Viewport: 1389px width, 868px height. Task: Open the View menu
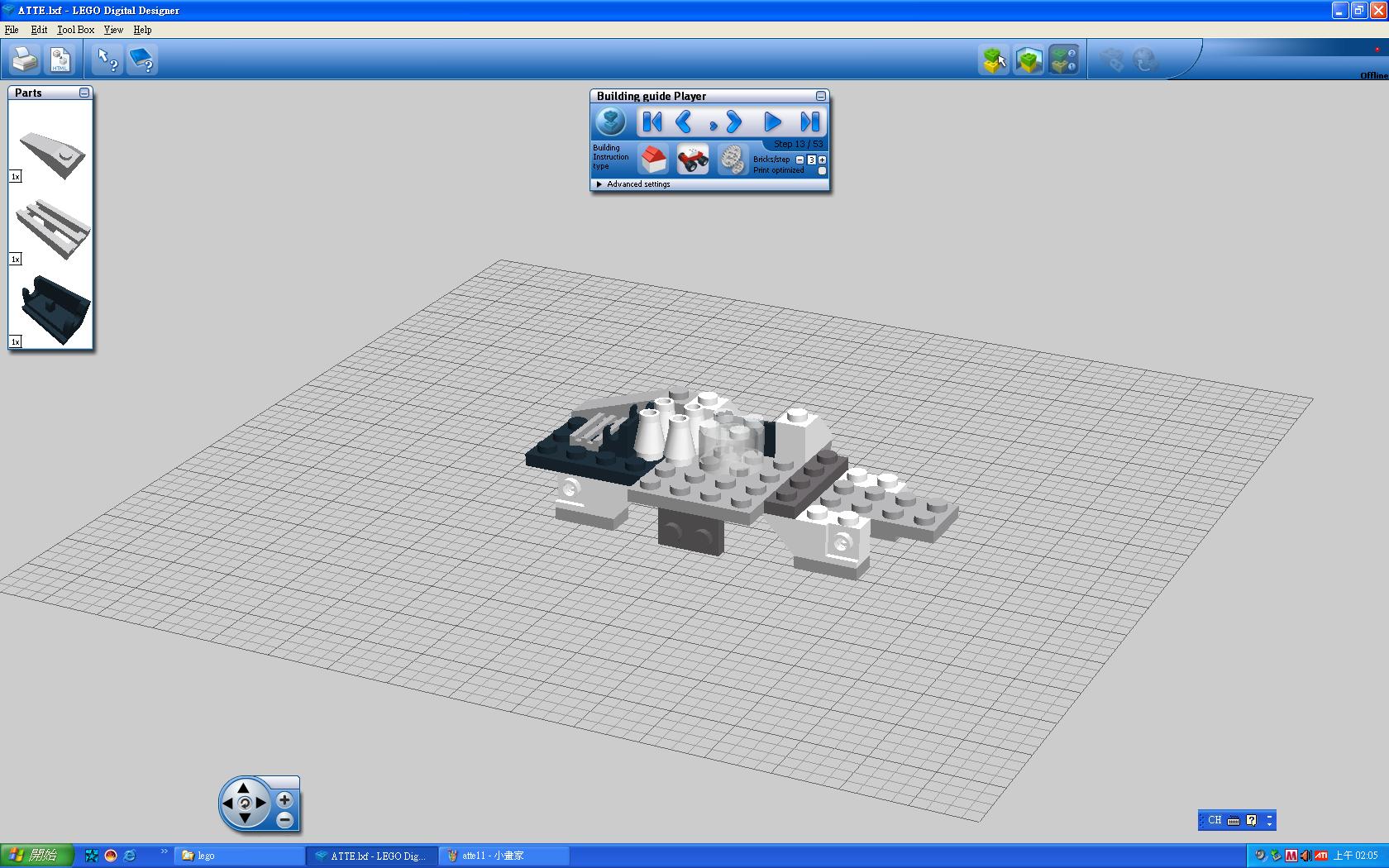[x=113, y=30]
